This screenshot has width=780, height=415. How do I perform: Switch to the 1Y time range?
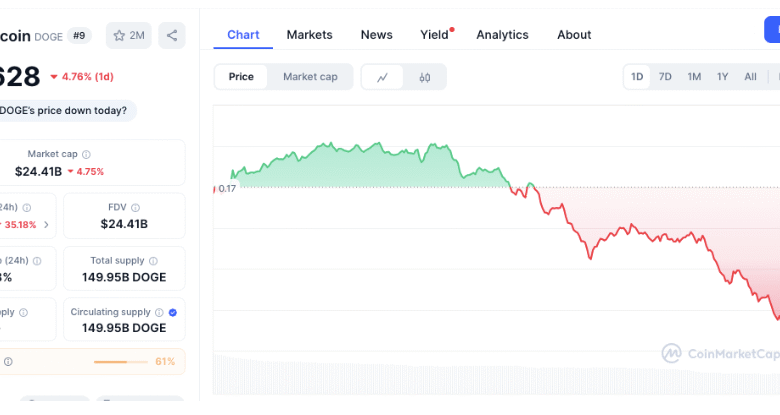tap(722, 77)
